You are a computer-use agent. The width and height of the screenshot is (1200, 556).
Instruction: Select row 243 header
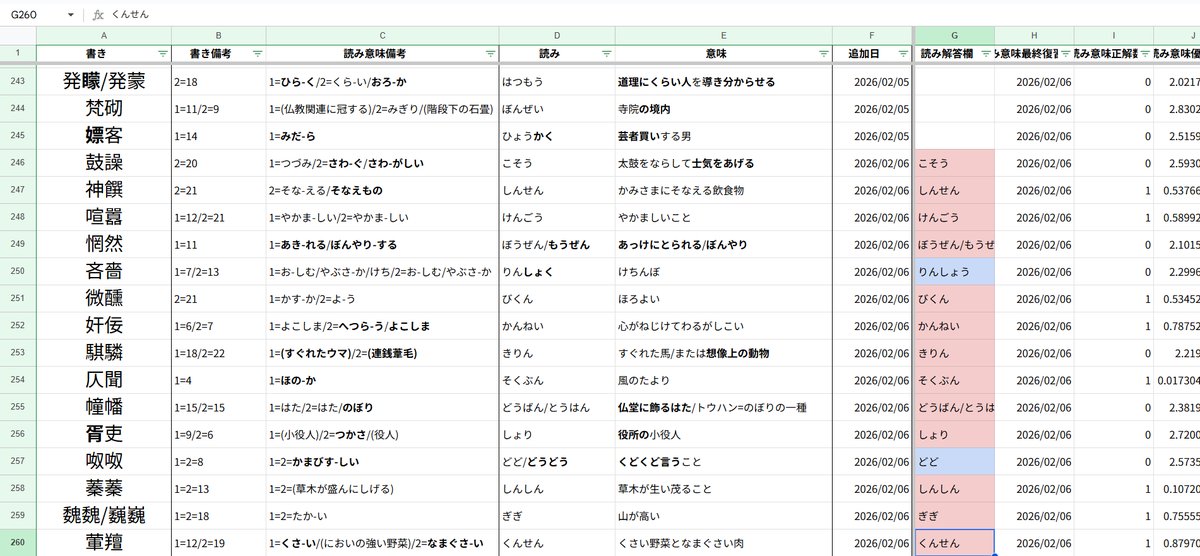(18, 81)
